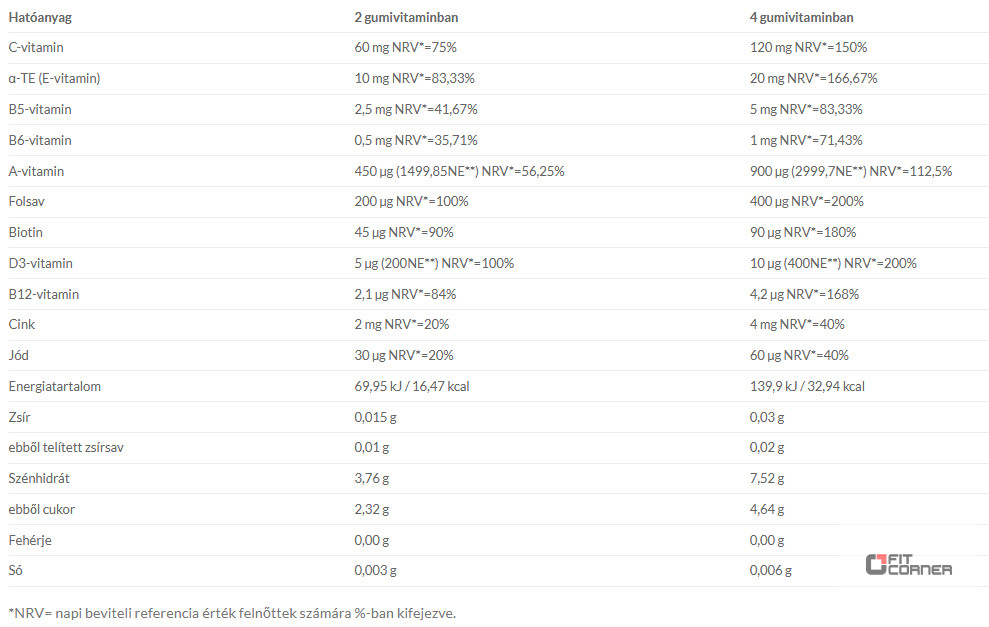The height and width of the screenshot is (627, 989).
Task: Click the NRV footnote text
Action: [232, 613]
